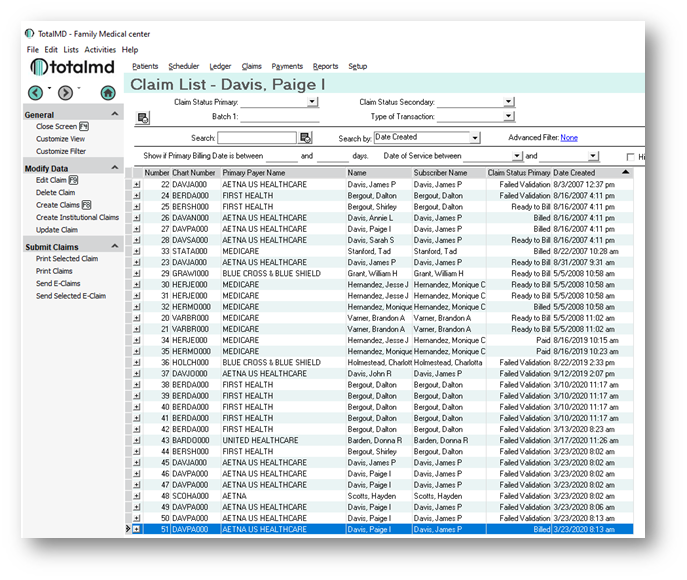Open the Claims tab in navigation bar
The image size is (687, 580).
tap(251, 66)
